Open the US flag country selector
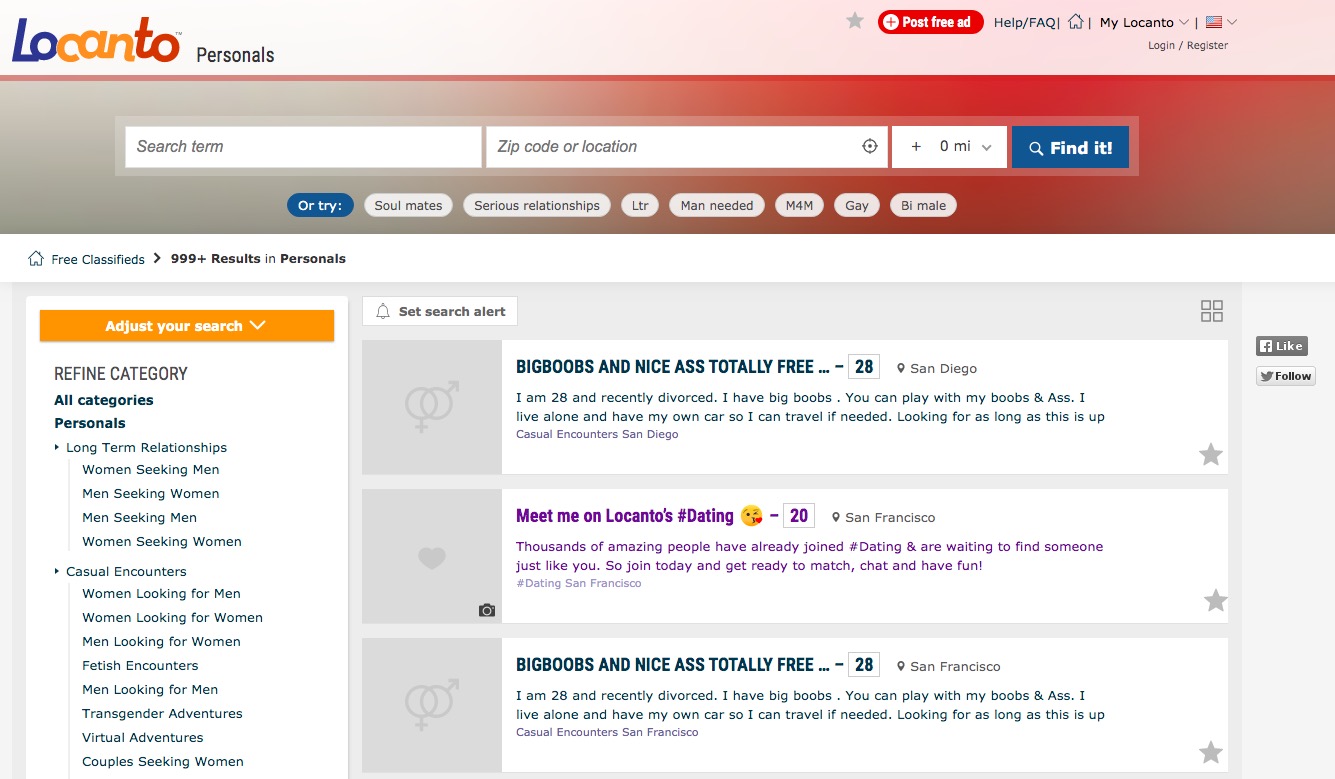1335x779 pixels. [1221, 22]
